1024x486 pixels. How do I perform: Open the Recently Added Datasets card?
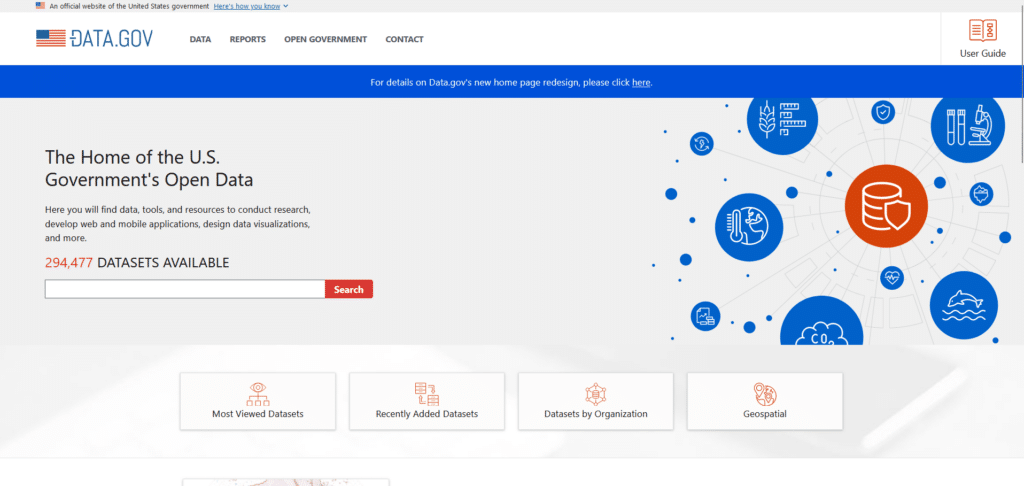coord(427,401)
